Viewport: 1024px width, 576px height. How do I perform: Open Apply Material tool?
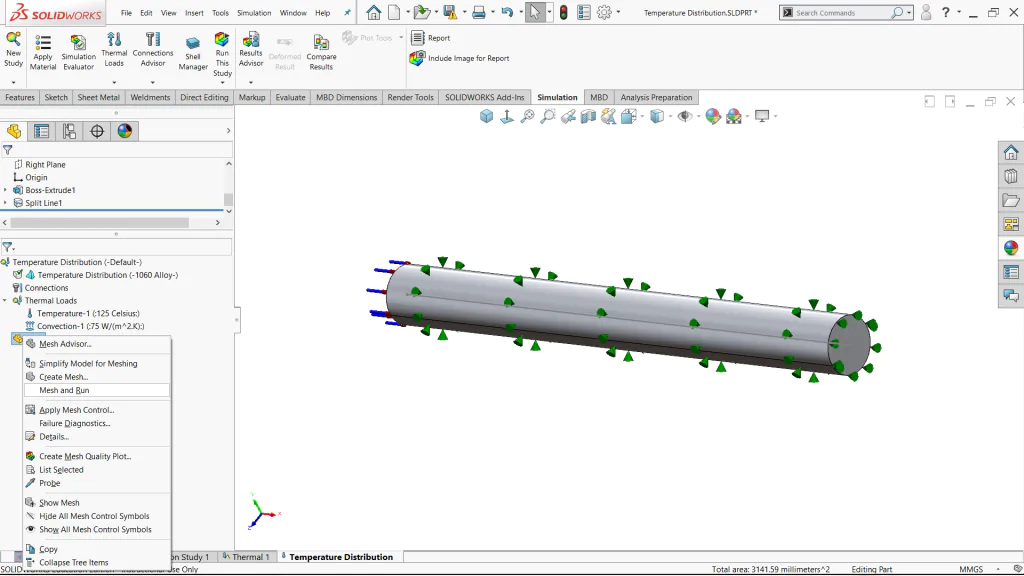click(42, 52)
